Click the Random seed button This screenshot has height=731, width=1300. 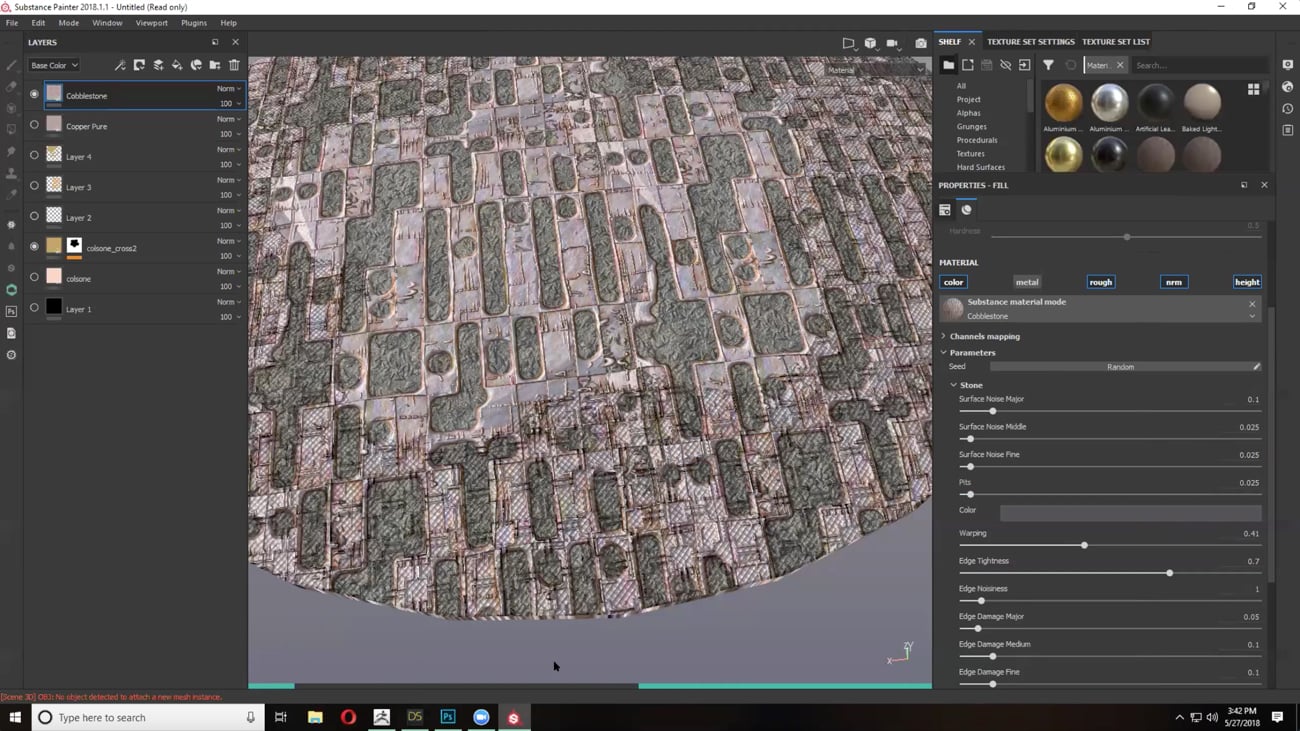(x=1119, y=367)
